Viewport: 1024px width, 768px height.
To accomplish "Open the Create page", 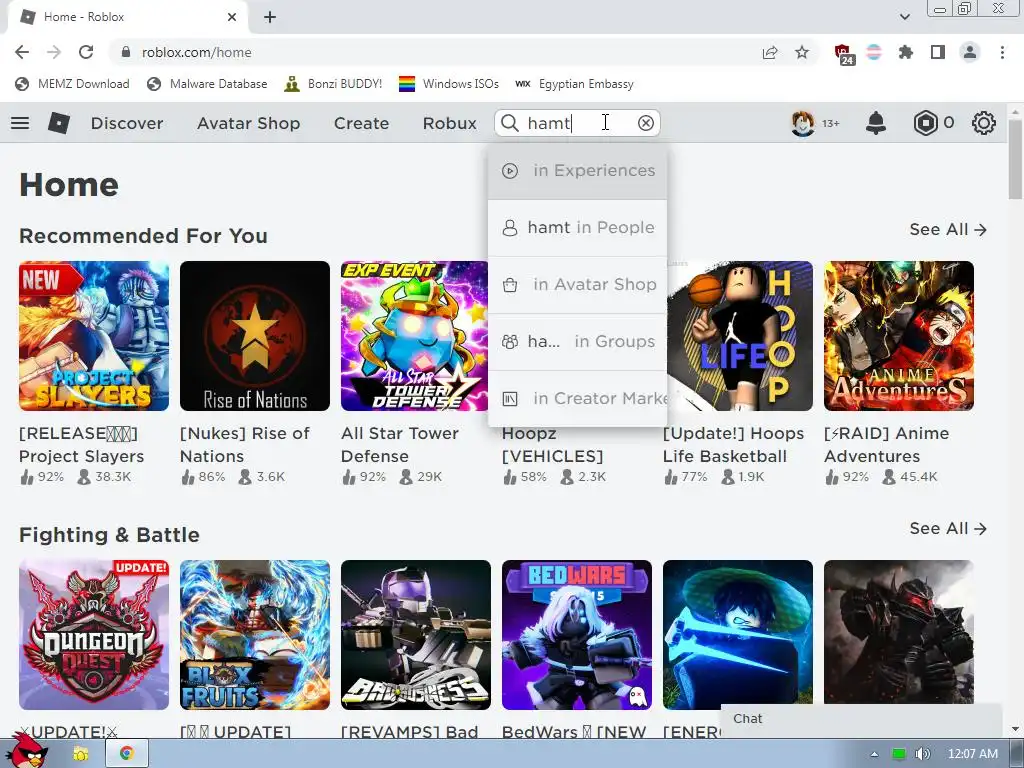I will coord(361,123).
